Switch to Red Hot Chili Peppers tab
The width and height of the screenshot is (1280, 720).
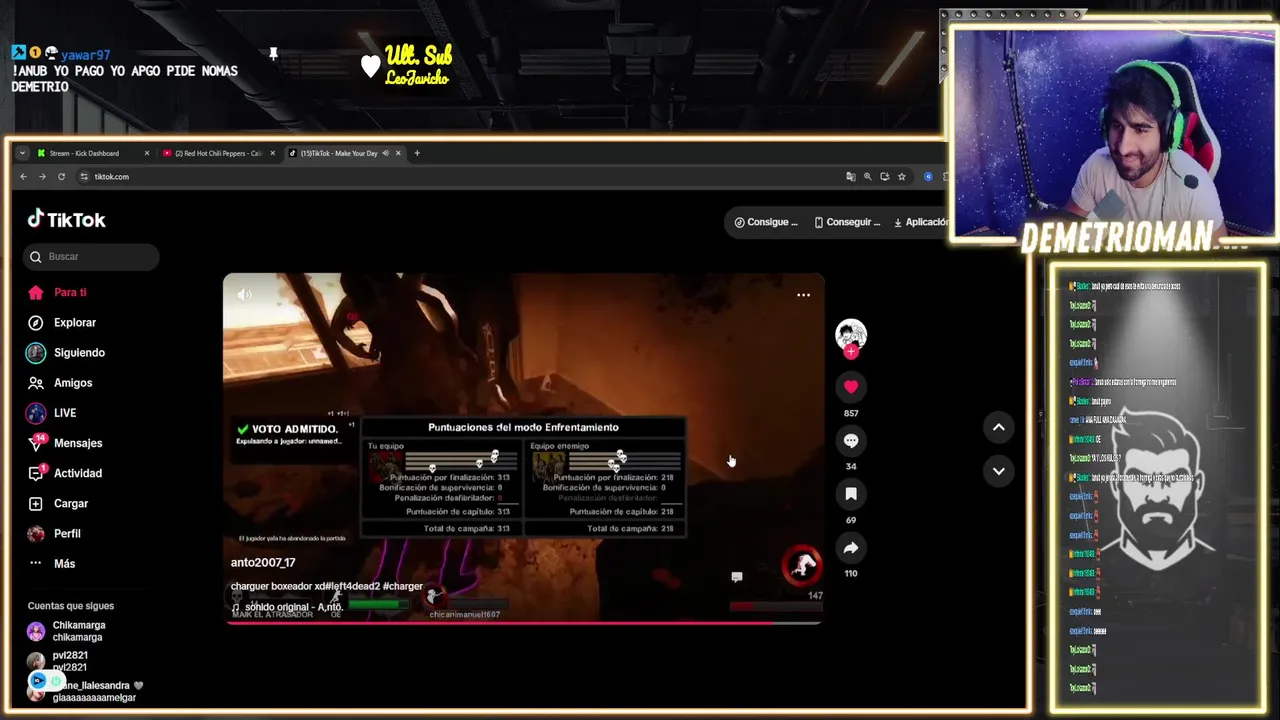tap(218, 153)
